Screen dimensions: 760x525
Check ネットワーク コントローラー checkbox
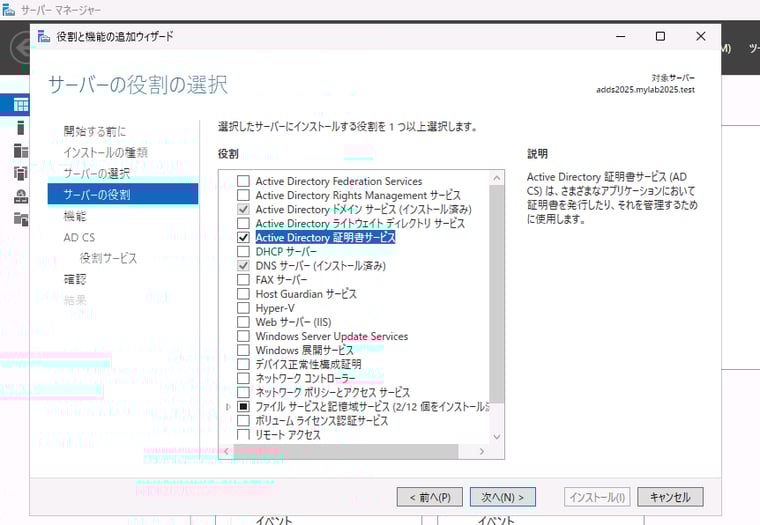243,378
